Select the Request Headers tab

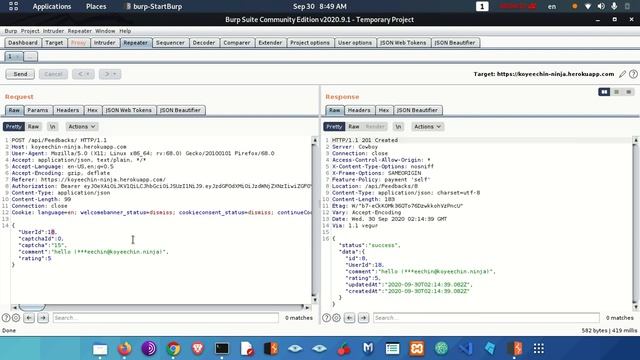pyautogui.click(x=67, y=110)
